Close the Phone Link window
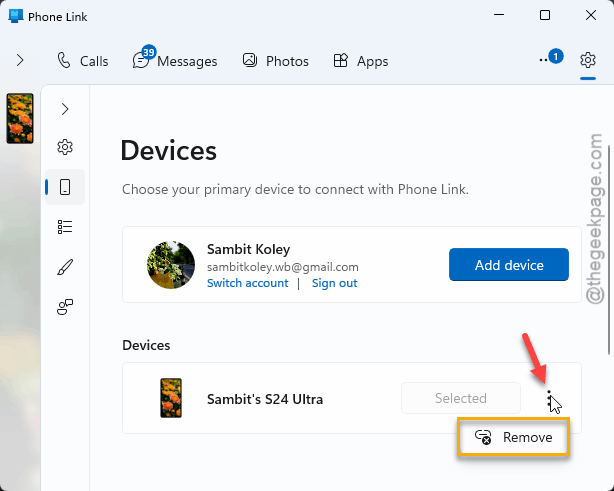614x491 pixels. click(x=591, y=15)
